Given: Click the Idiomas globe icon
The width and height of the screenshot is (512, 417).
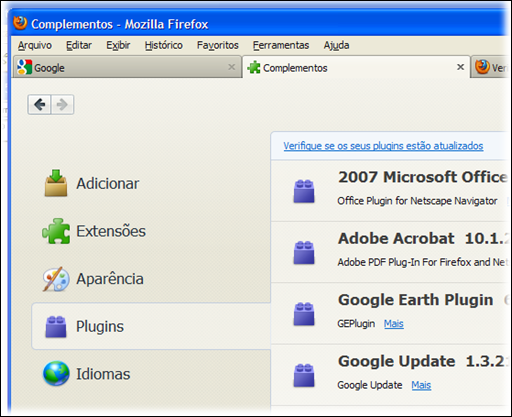Looking at the screenshot, I should (56, 373).
